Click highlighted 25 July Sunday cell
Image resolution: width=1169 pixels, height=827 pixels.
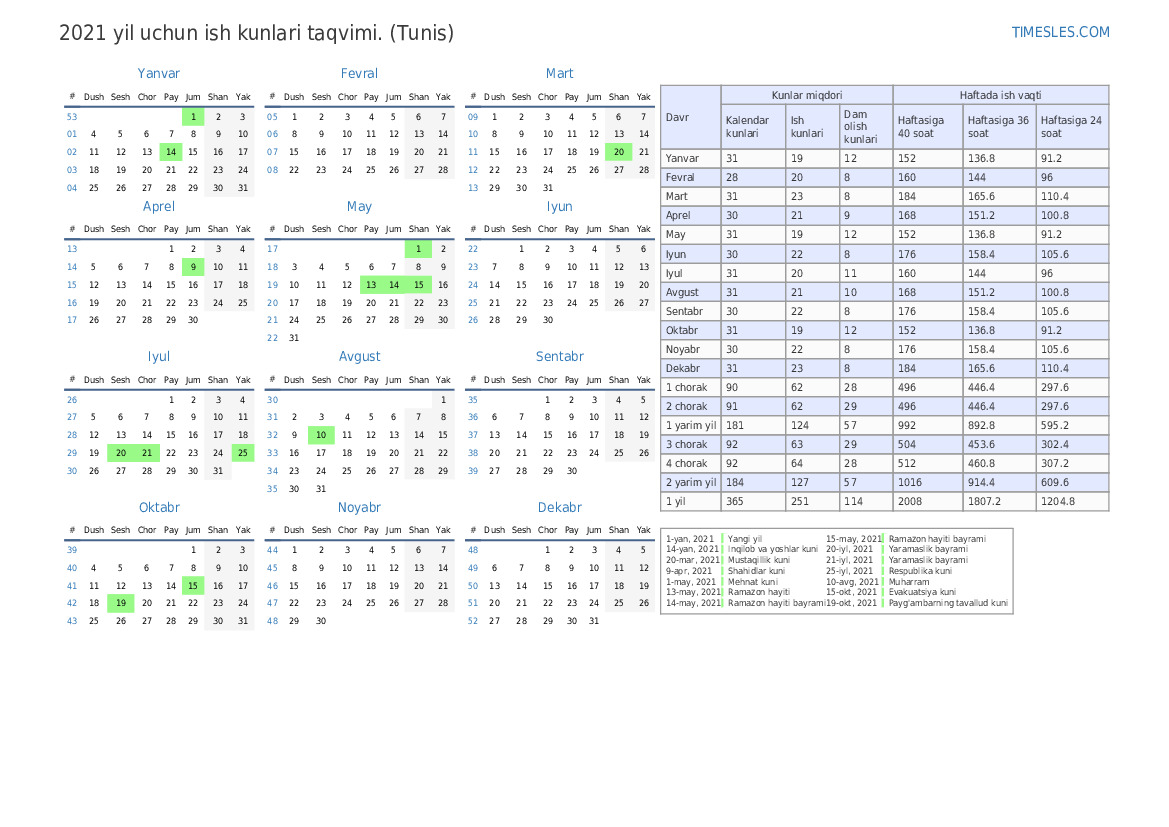coord(243,453)
